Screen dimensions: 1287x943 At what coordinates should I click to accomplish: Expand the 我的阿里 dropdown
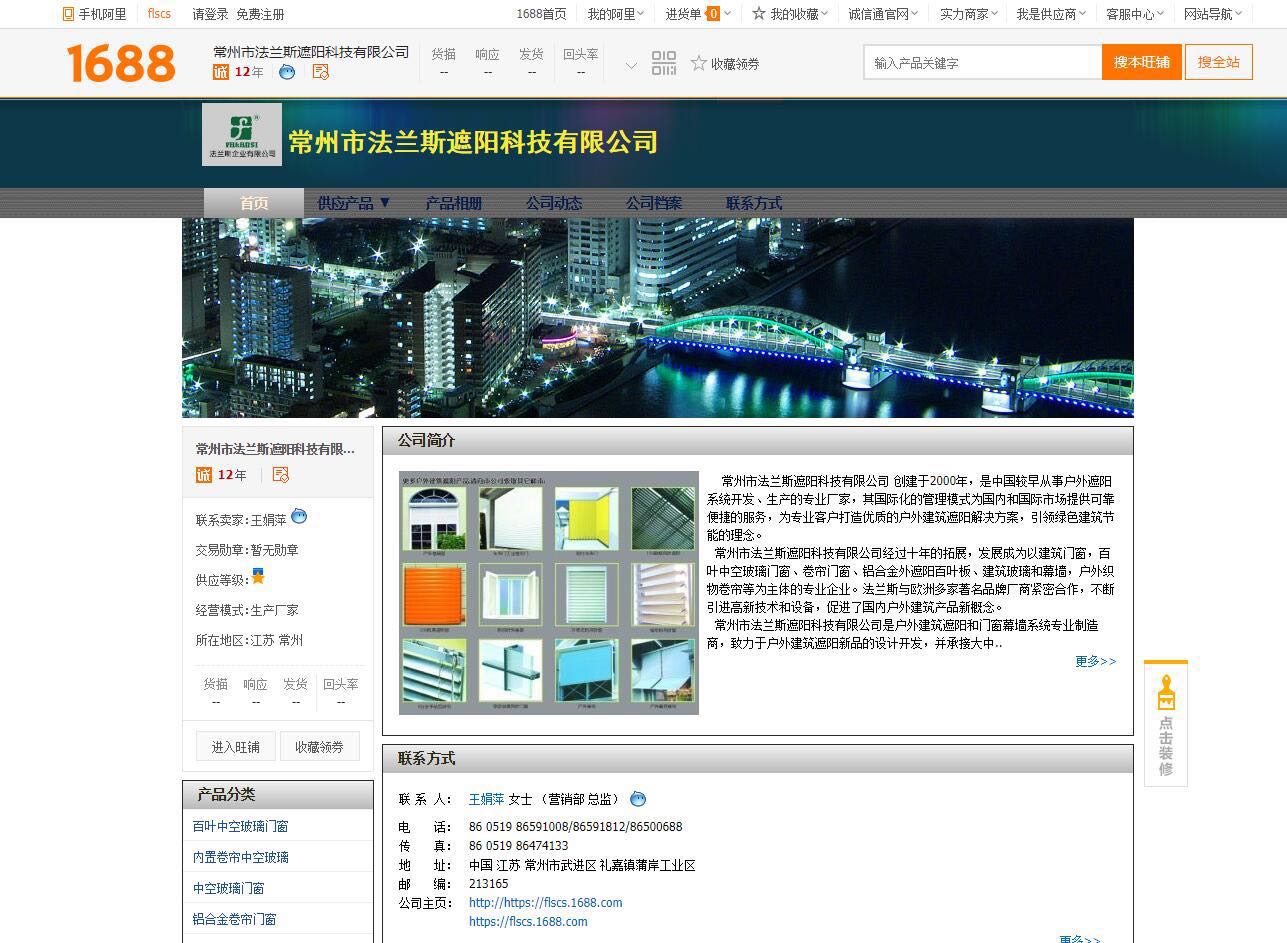coord(615,14)
